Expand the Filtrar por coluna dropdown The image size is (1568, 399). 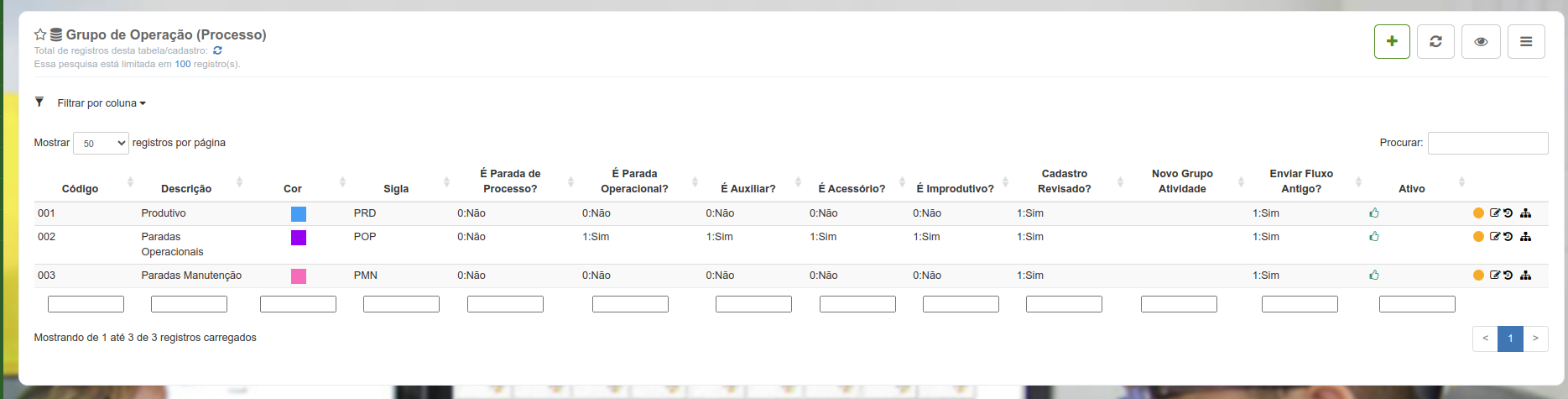click(x=102, y=103)
